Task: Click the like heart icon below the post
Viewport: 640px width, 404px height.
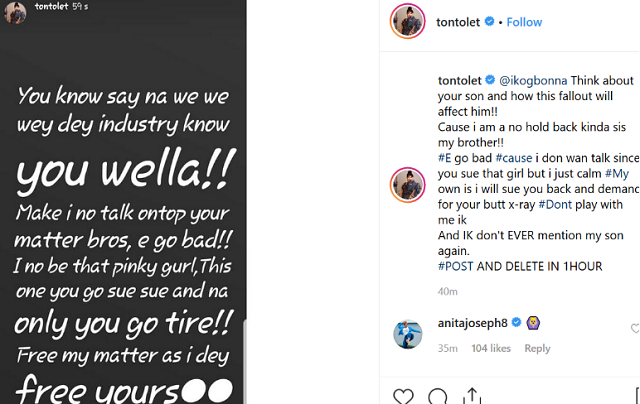Action: 403,396
